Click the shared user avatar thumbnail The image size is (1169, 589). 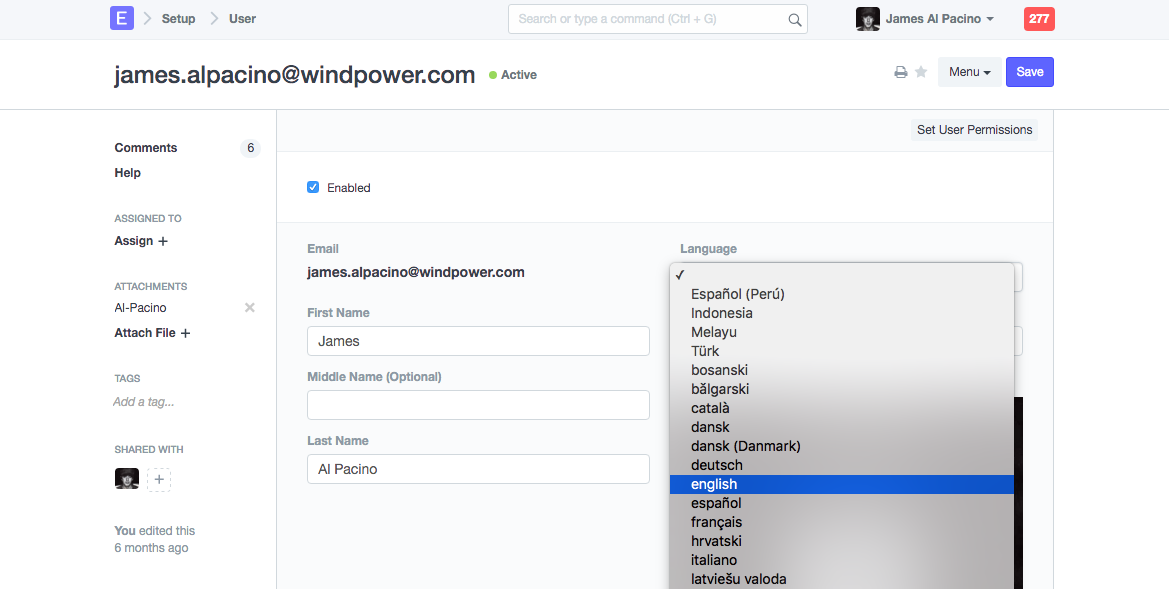click(x=127, y=479)
